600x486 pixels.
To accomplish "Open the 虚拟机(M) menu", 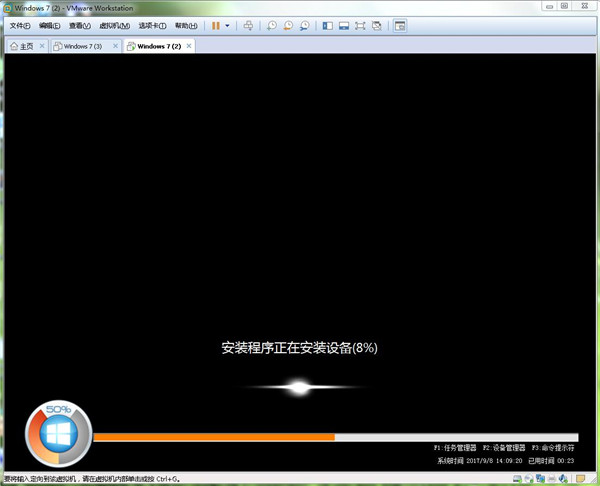I will click(114, 26).
